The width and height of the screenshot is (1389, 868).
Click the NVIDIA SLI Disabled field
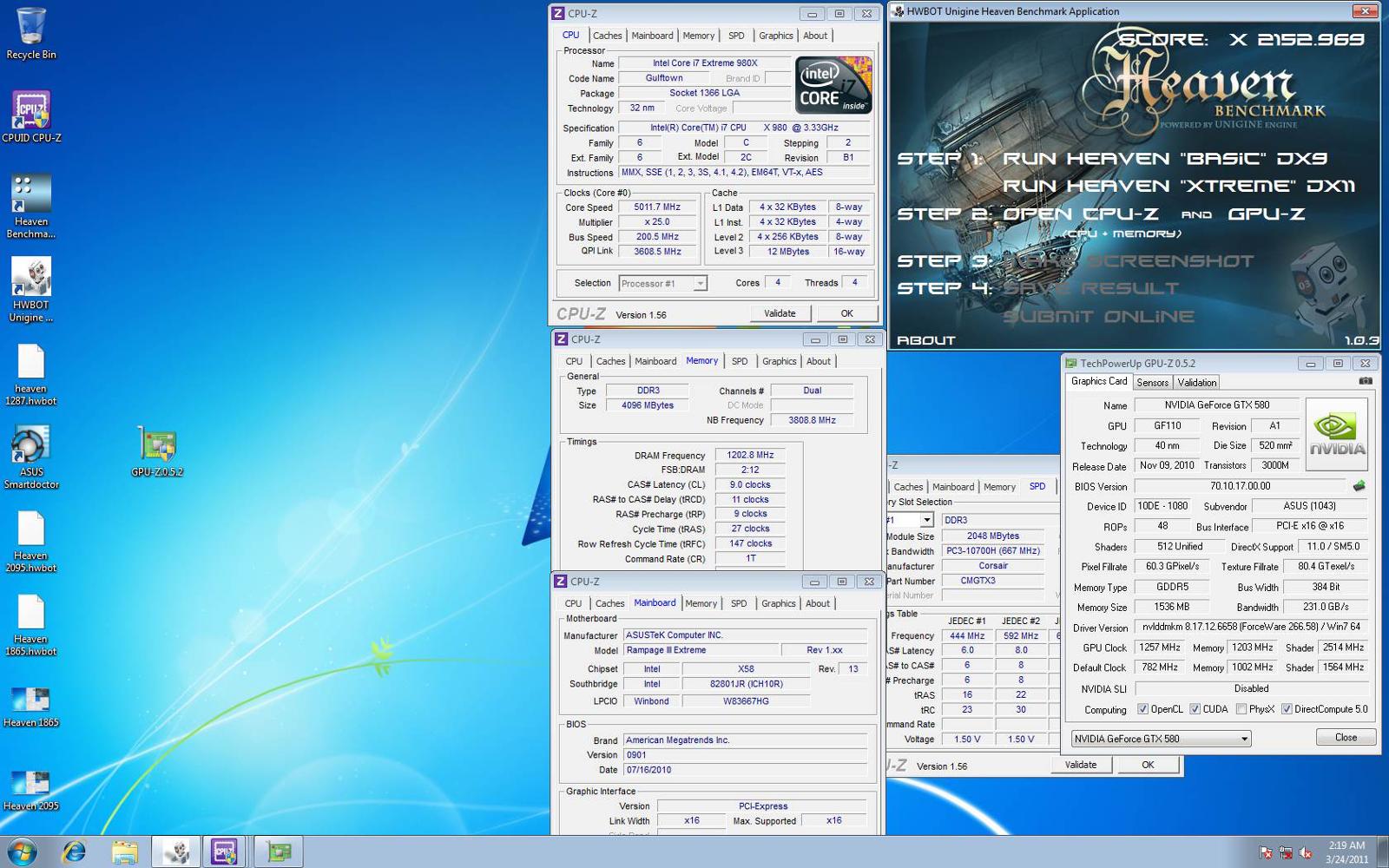pyautogui.click(x=1251, y=688)
